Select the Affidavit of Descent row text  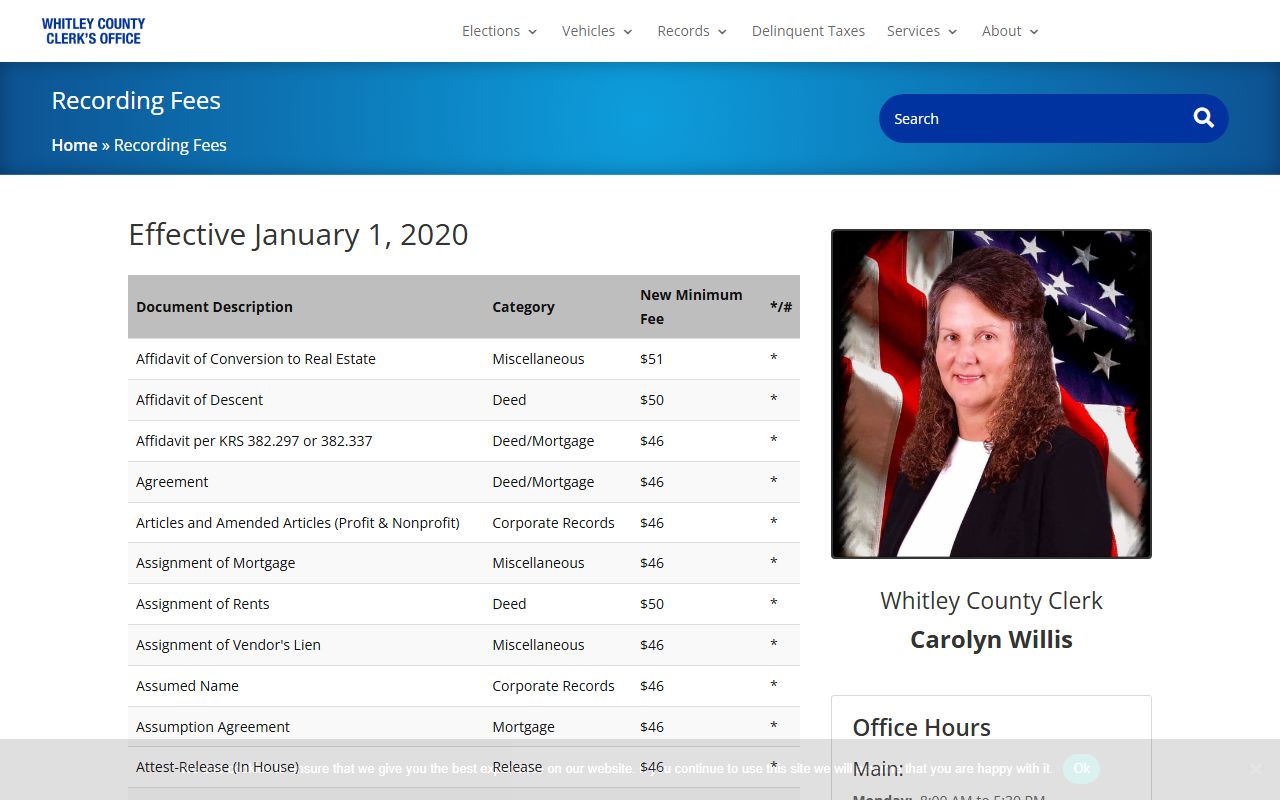pyautogui.click(x=199, y=400)
